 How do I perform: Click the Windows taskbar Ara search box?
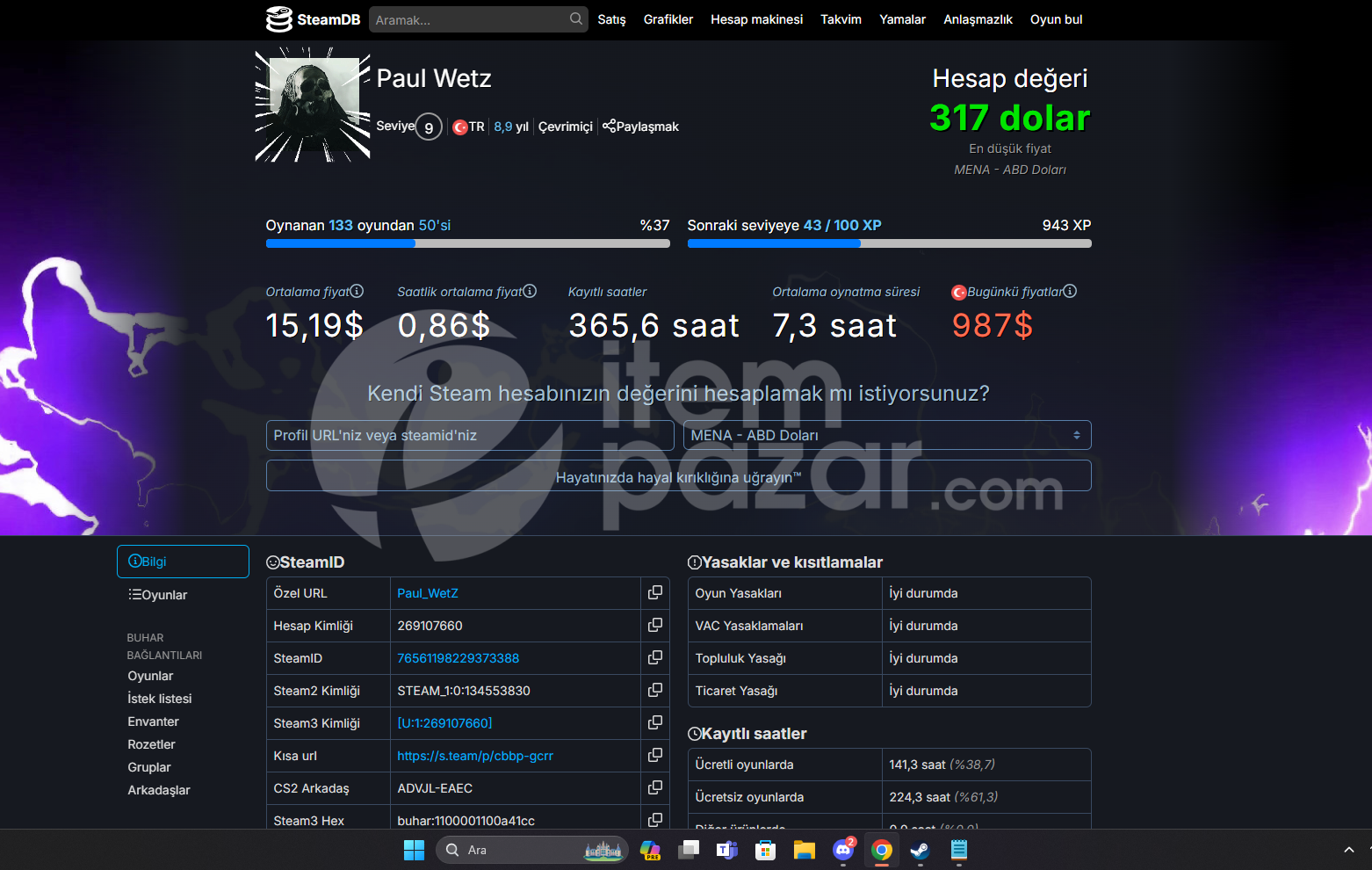click(531, 850)
